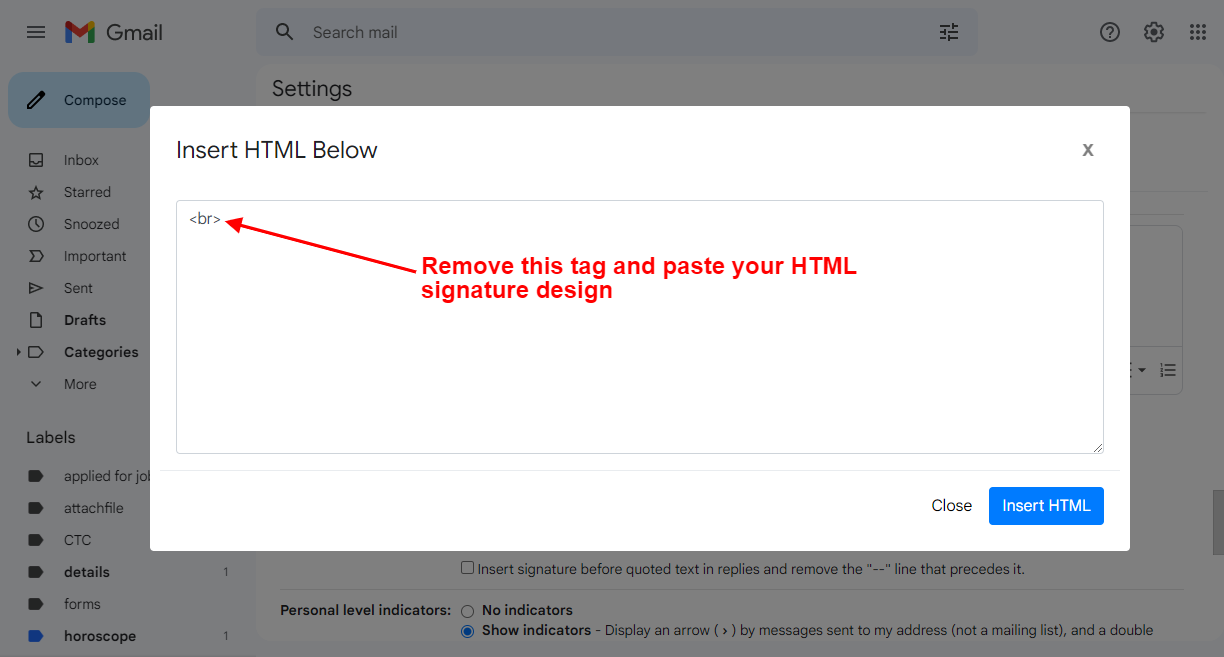Click the Starred star icon
This screenshot has width=1224, height=657.
[x=36, y=192]
